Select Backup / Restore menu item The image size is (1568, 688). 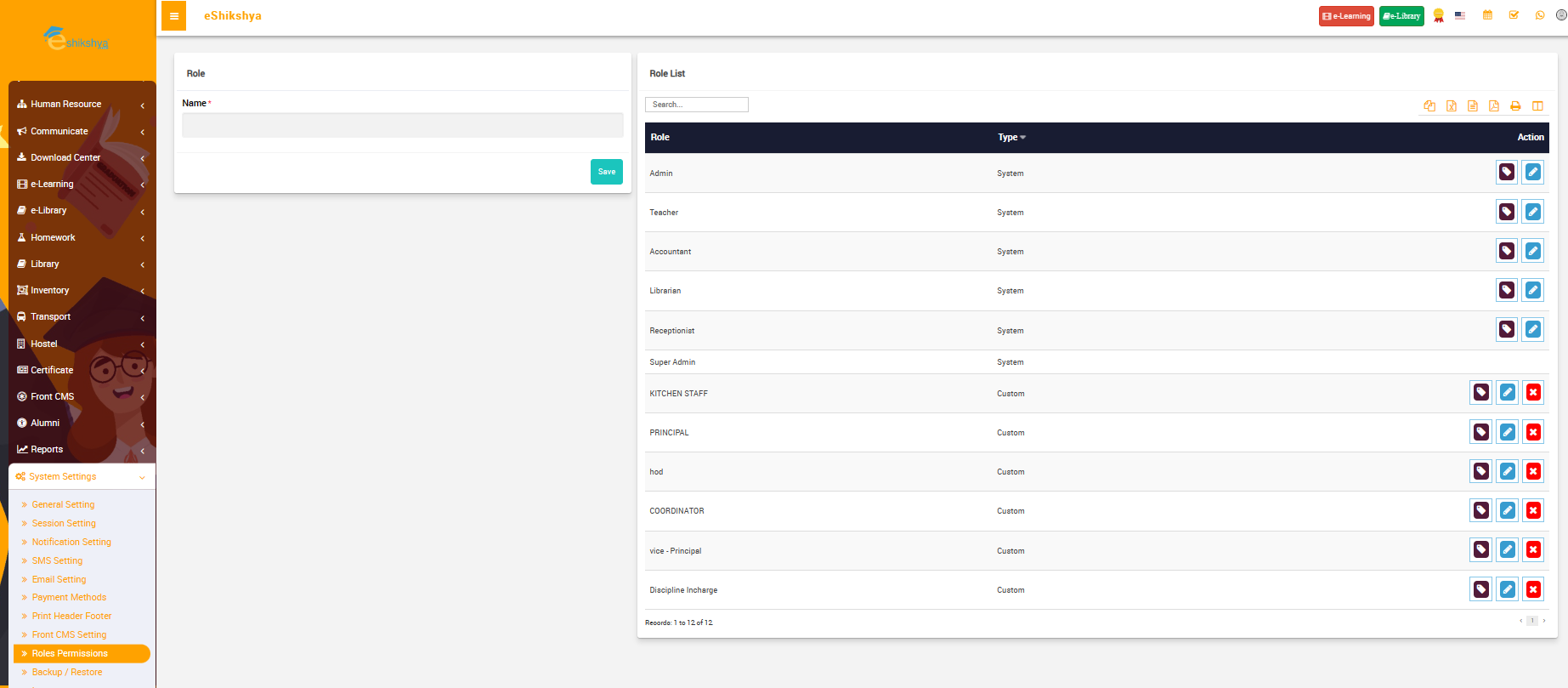[66, 673]
